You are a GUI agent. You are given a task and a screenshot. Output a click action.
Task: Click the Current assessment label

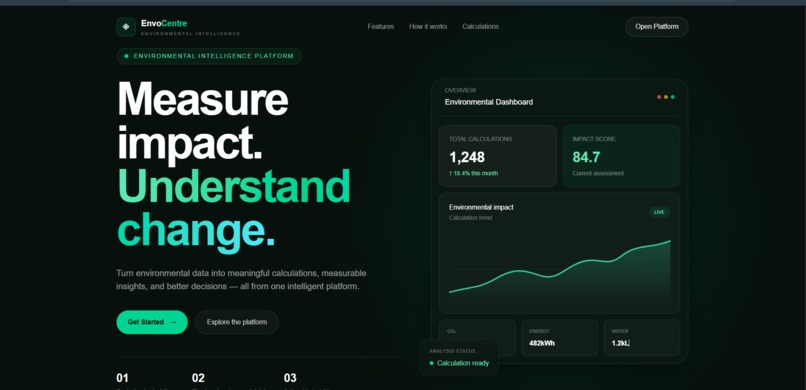click(598, 174)
